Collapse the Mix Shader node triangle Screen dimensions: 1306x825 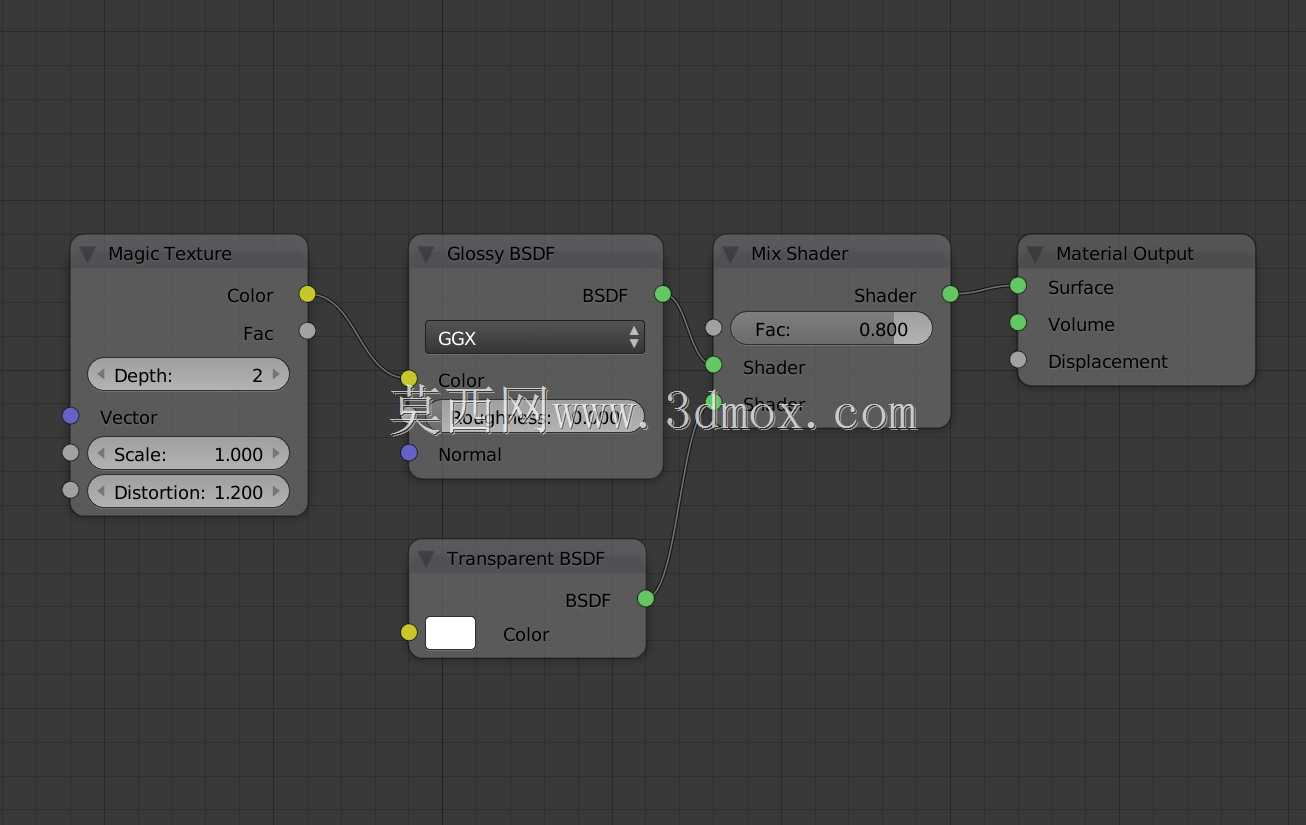731,254
